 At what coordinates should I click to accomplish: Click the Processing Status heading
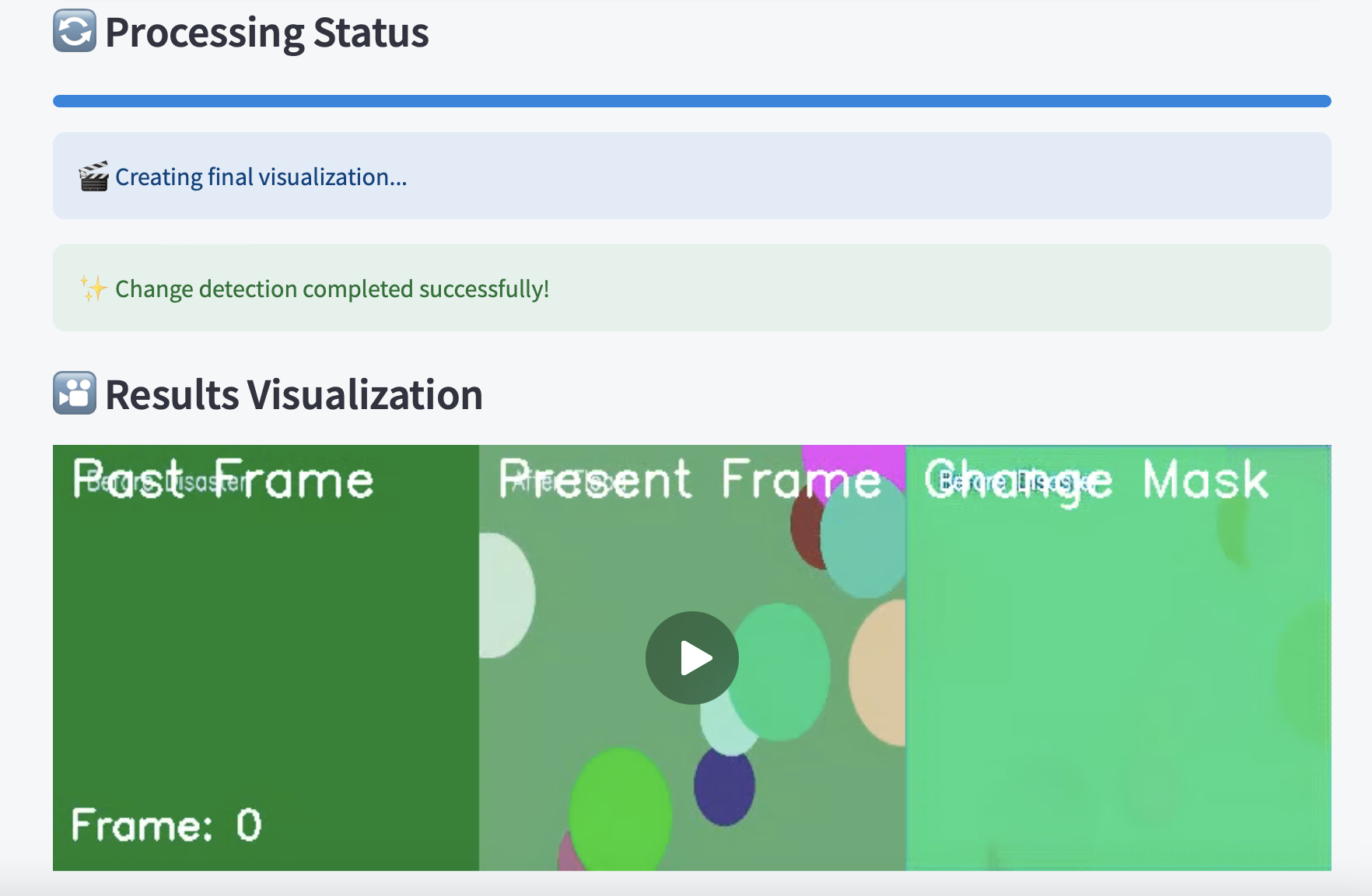point(267,32)
